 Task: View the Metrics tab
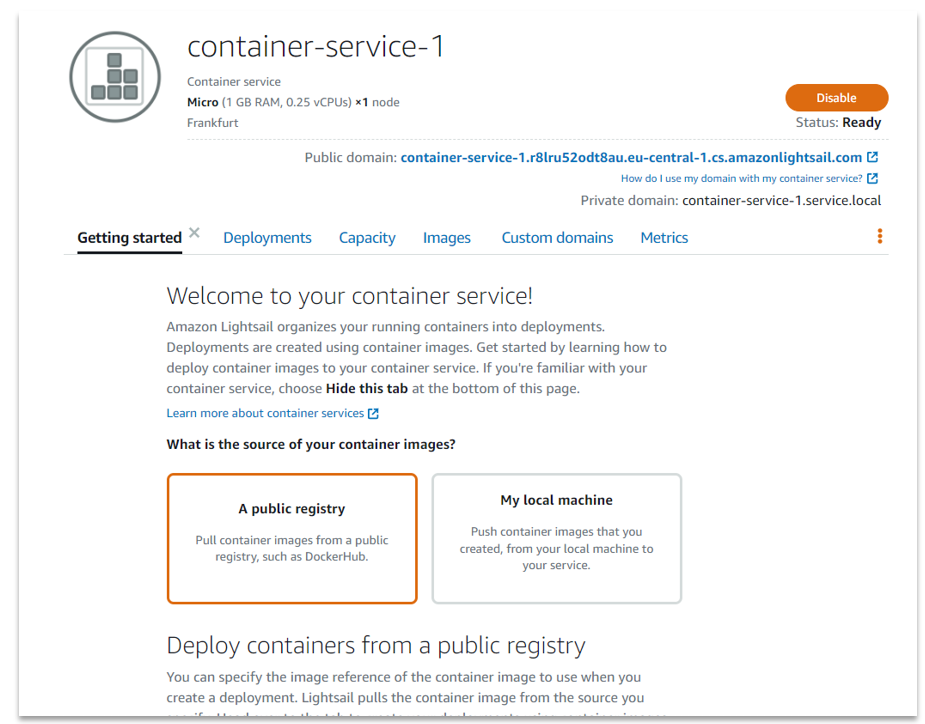pyautogui.click(x=664, y=238)
